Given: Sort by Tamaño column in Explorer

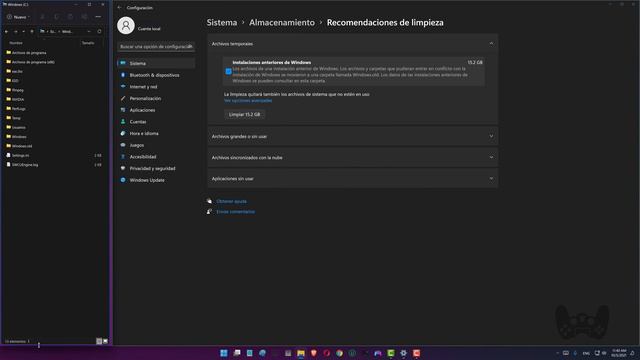Looking at the screenshot, I should pyautogui.click(x=88, y=43).
